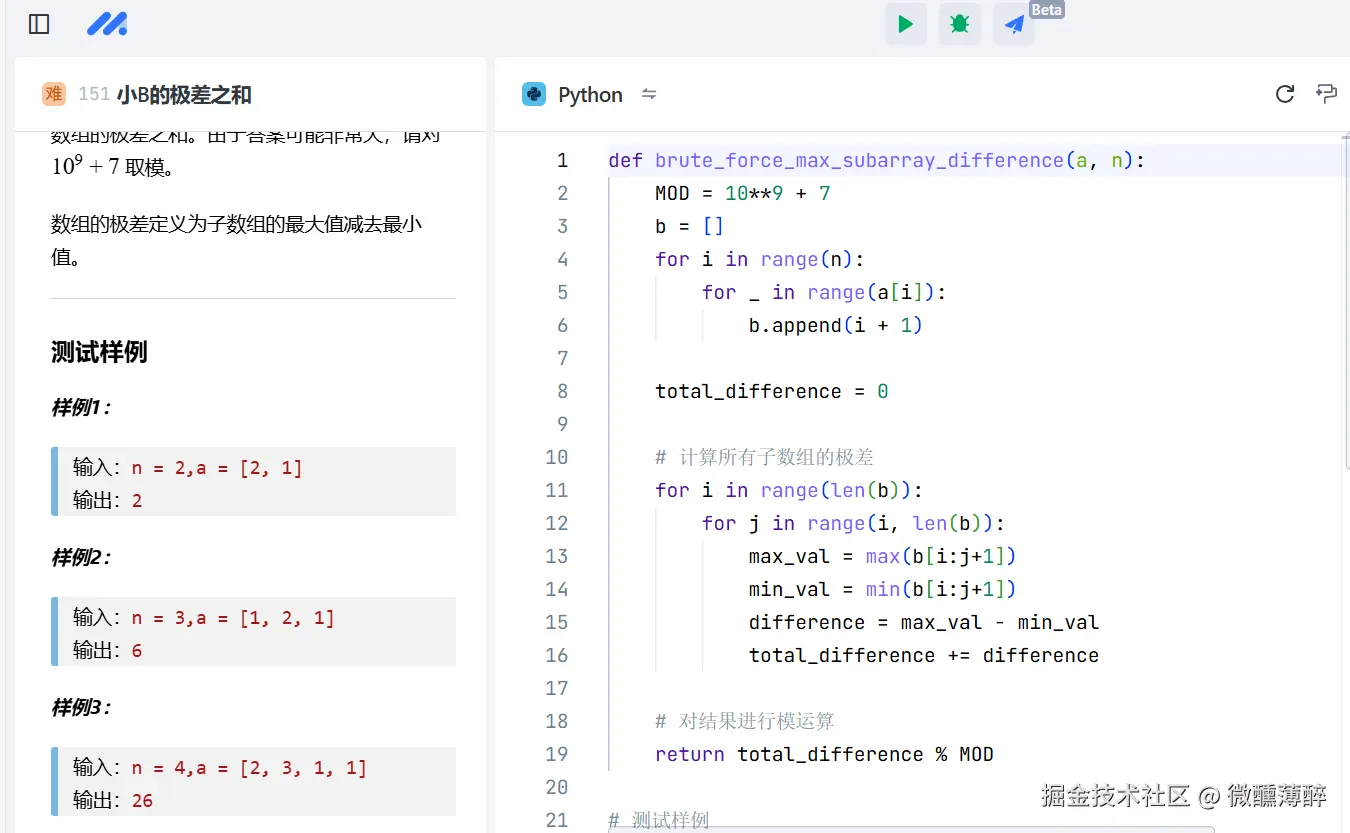Viewport: 1350px width, 833px height.
Task: Open the format code paint-roller icon
Action: tap(1327, 94)
